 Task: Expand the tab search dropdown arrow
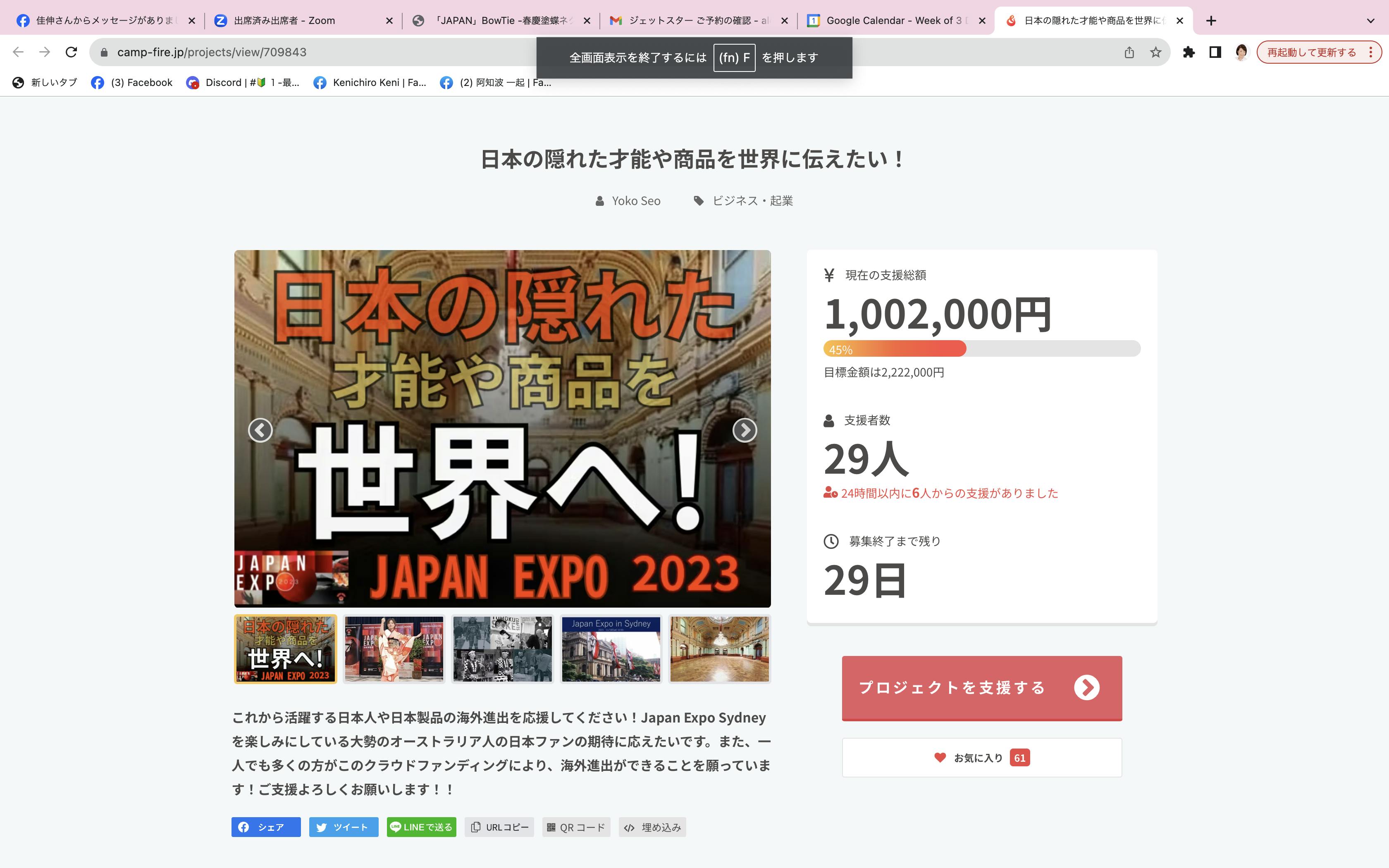click(x=1370, y=21)
